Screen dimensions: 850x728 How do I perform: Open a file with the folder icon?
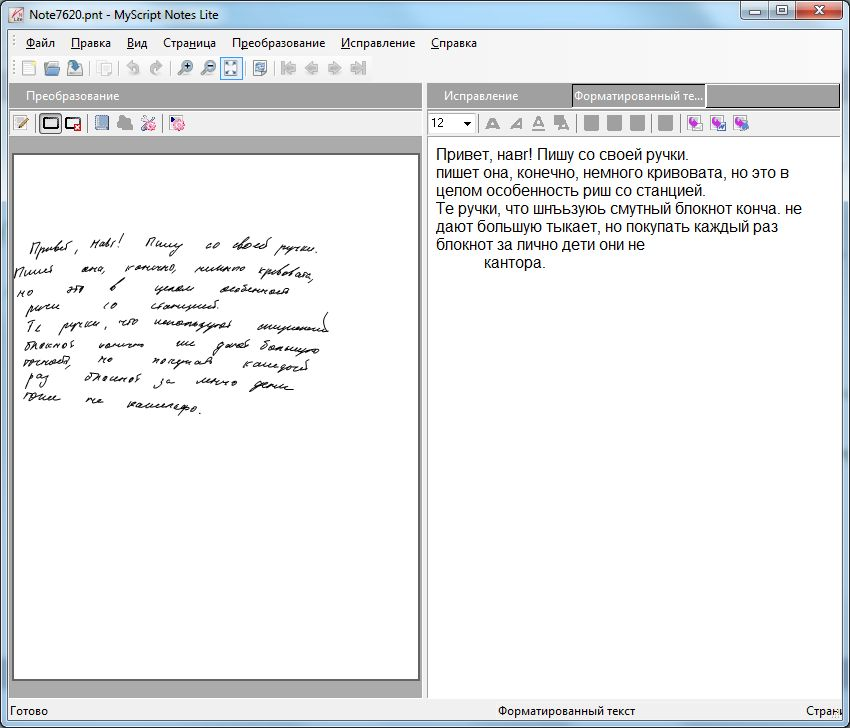point(51,68)
